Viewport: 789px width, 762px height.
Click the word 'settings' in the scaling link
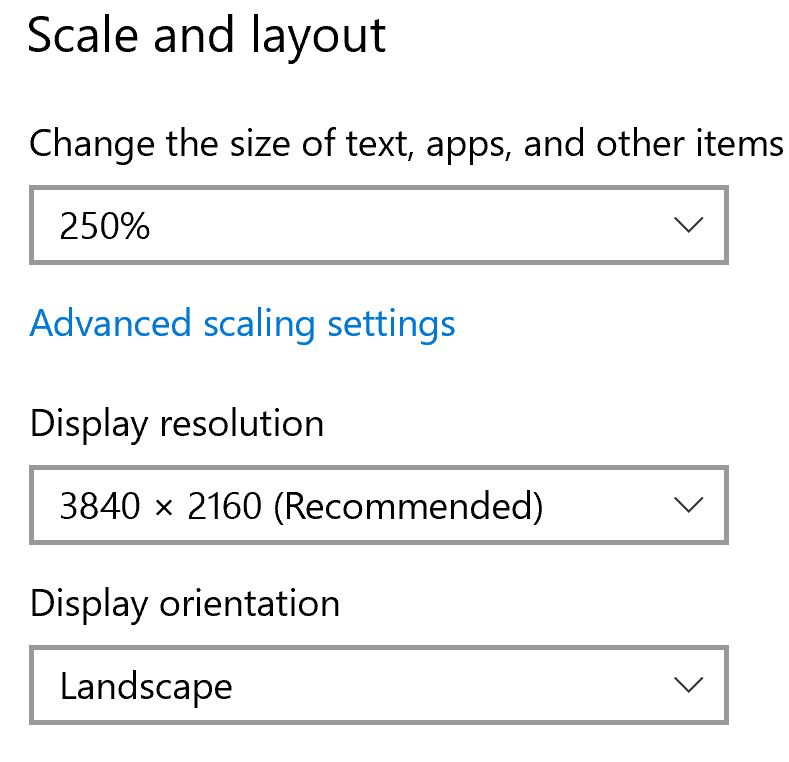(x=391, y=325)
